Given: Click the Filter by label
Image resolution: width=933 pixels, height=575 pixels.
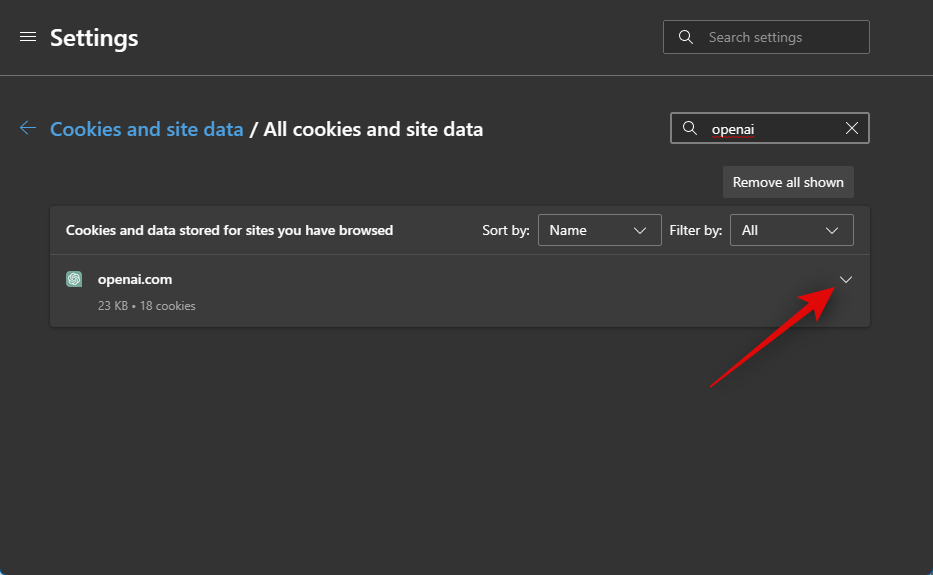Looking at the screenshot, I should [696, 230].
